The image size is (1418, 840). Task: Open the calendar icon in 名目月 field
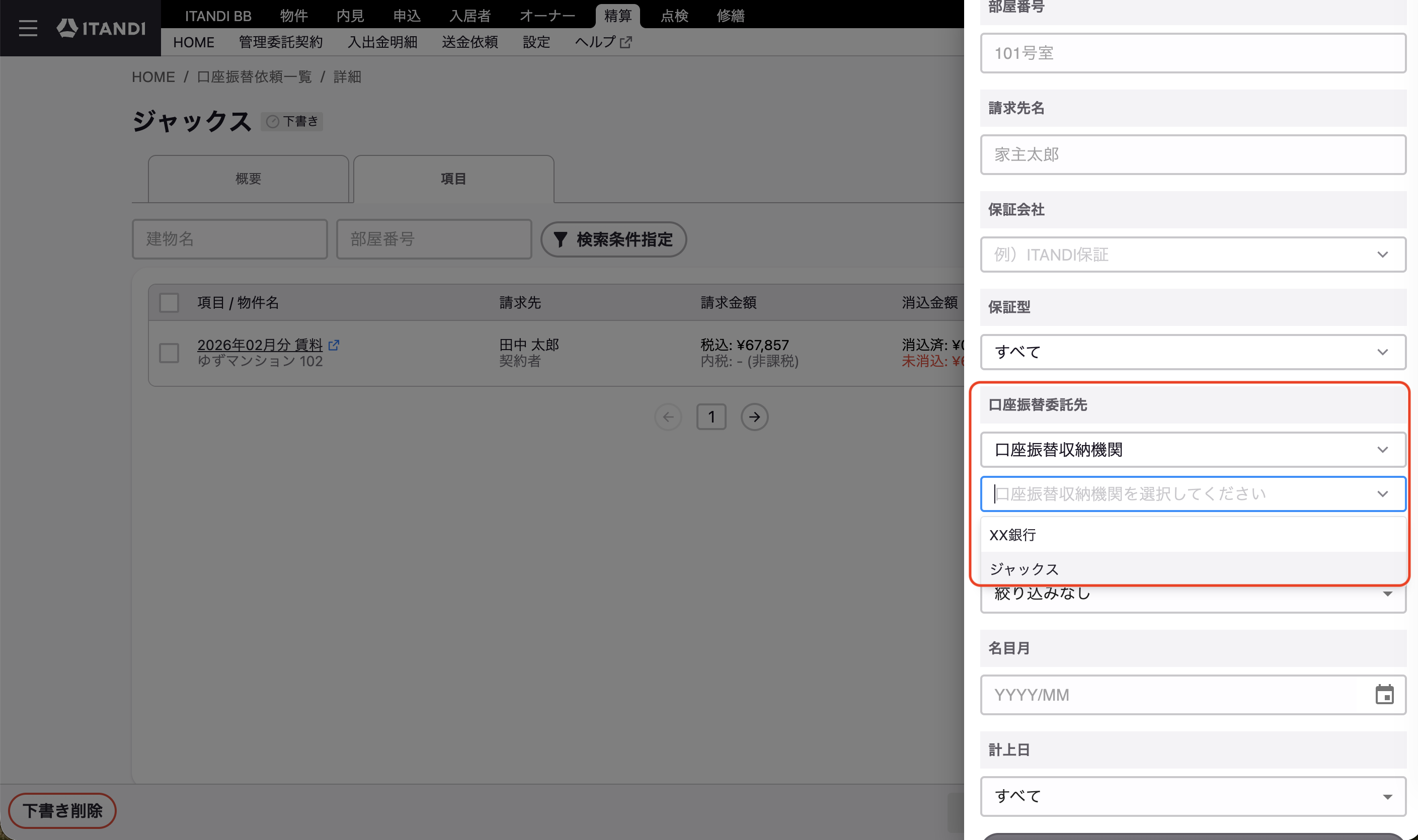(x=1384, y=695)
